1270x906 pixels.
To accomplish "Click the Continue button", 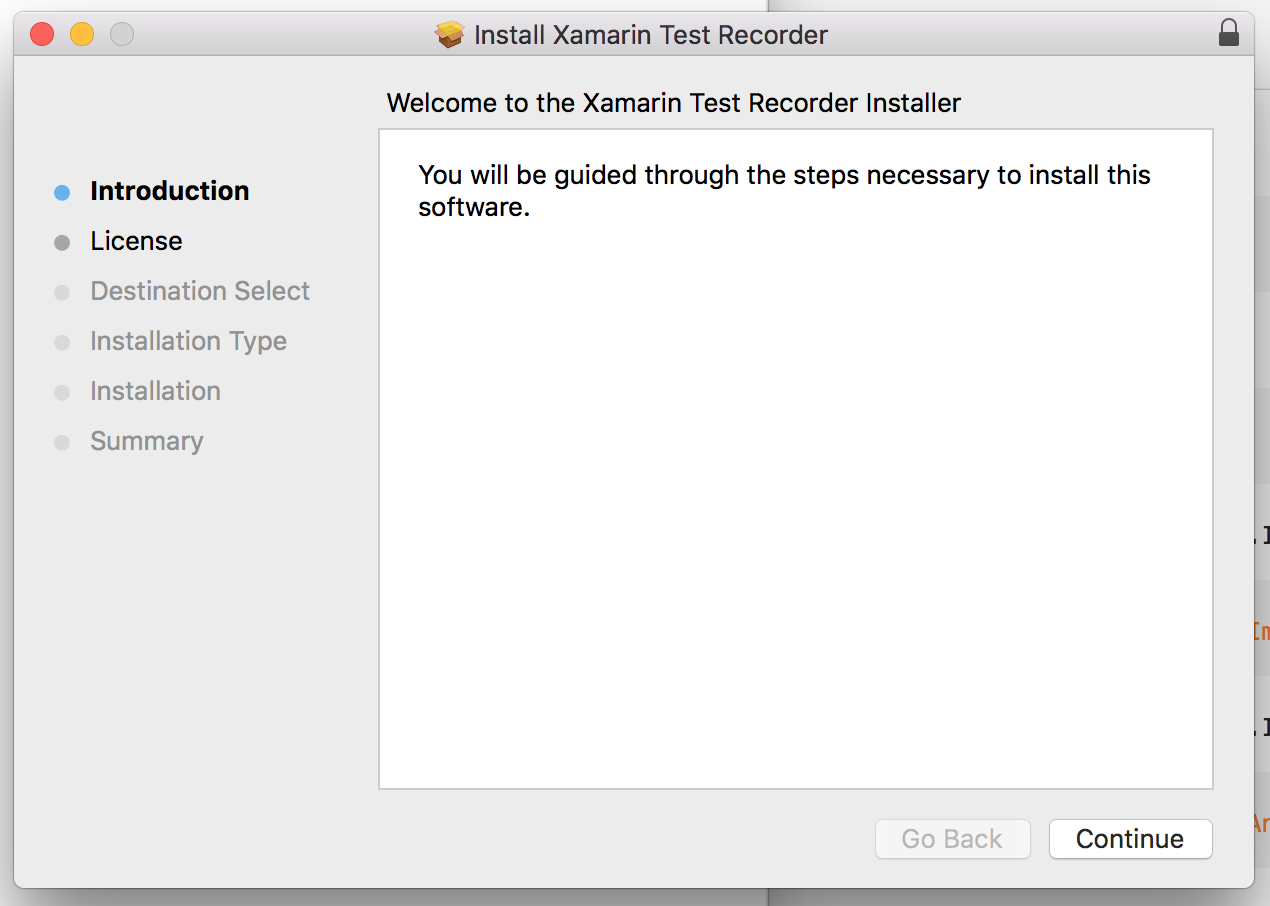I will tap(1130, 839).
